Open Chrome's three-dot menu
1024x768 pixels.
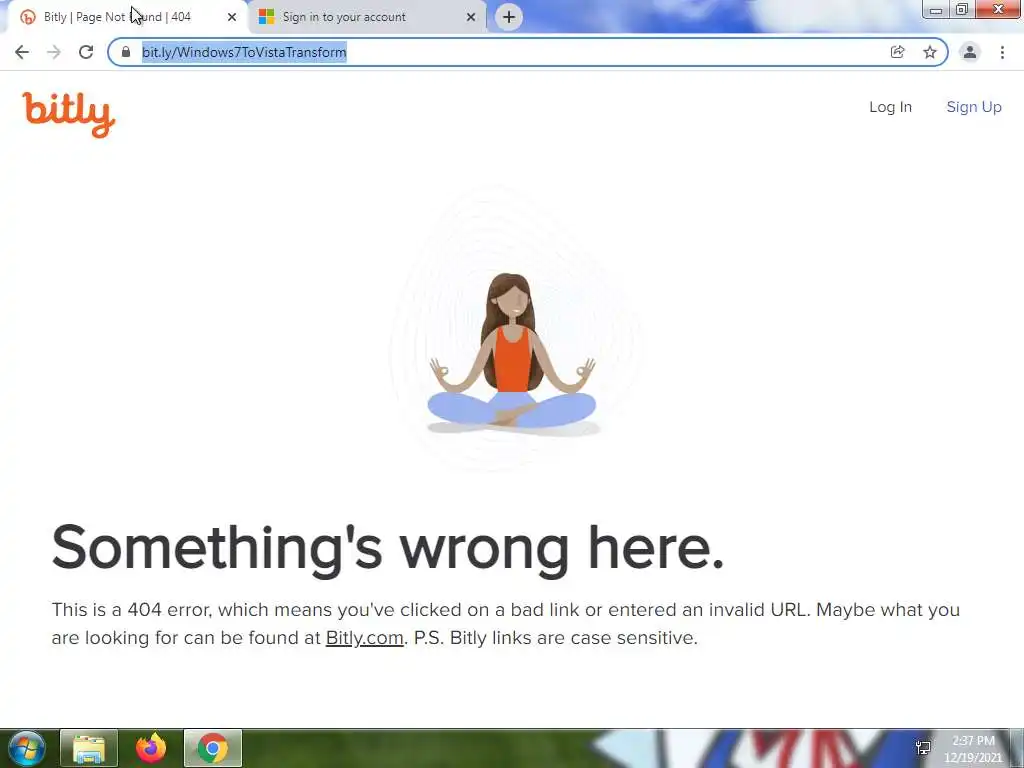[1002, 52]
